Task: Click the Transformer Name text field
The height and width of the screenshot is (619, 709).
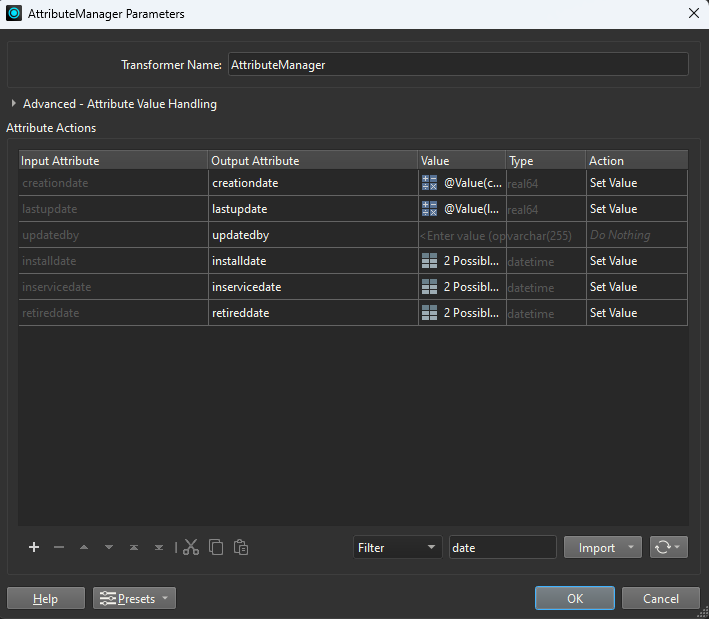Action: (458, 64)
